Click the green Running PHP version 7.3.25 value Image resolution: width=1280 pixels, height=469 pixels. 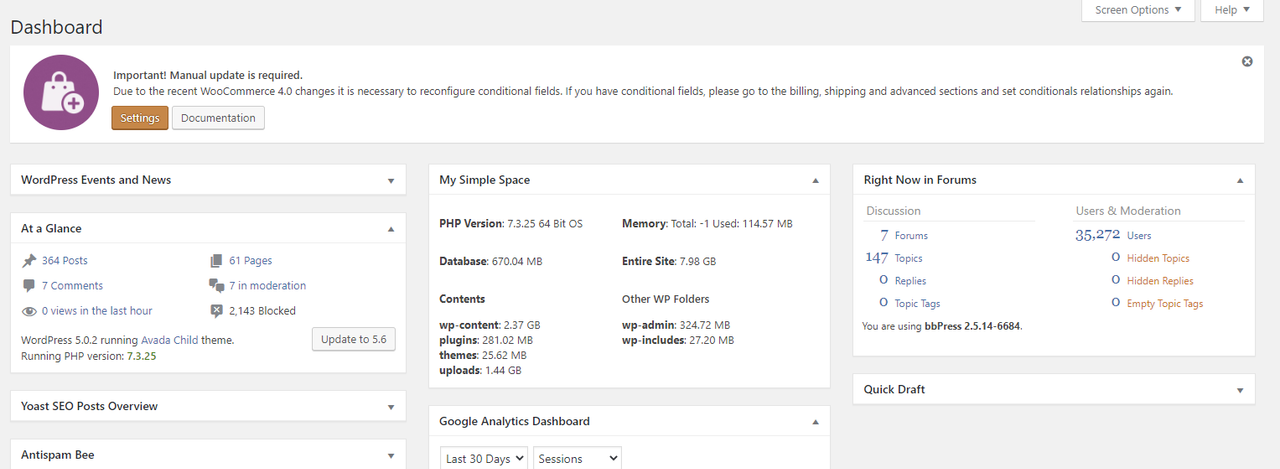[x=141, y=356]
